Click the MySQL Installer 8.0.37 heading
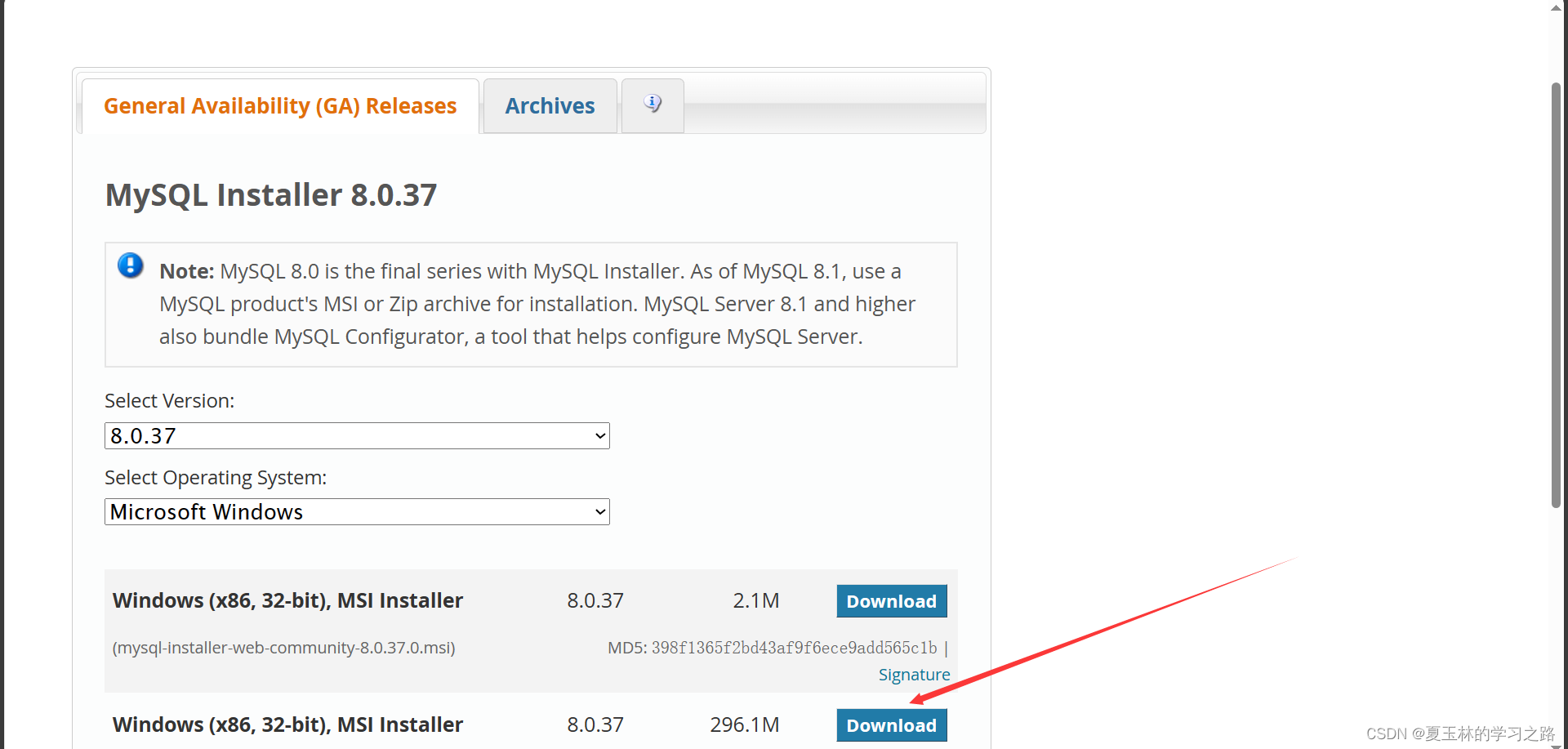The height and width of the screenshot is (749, 1568). 271,195
